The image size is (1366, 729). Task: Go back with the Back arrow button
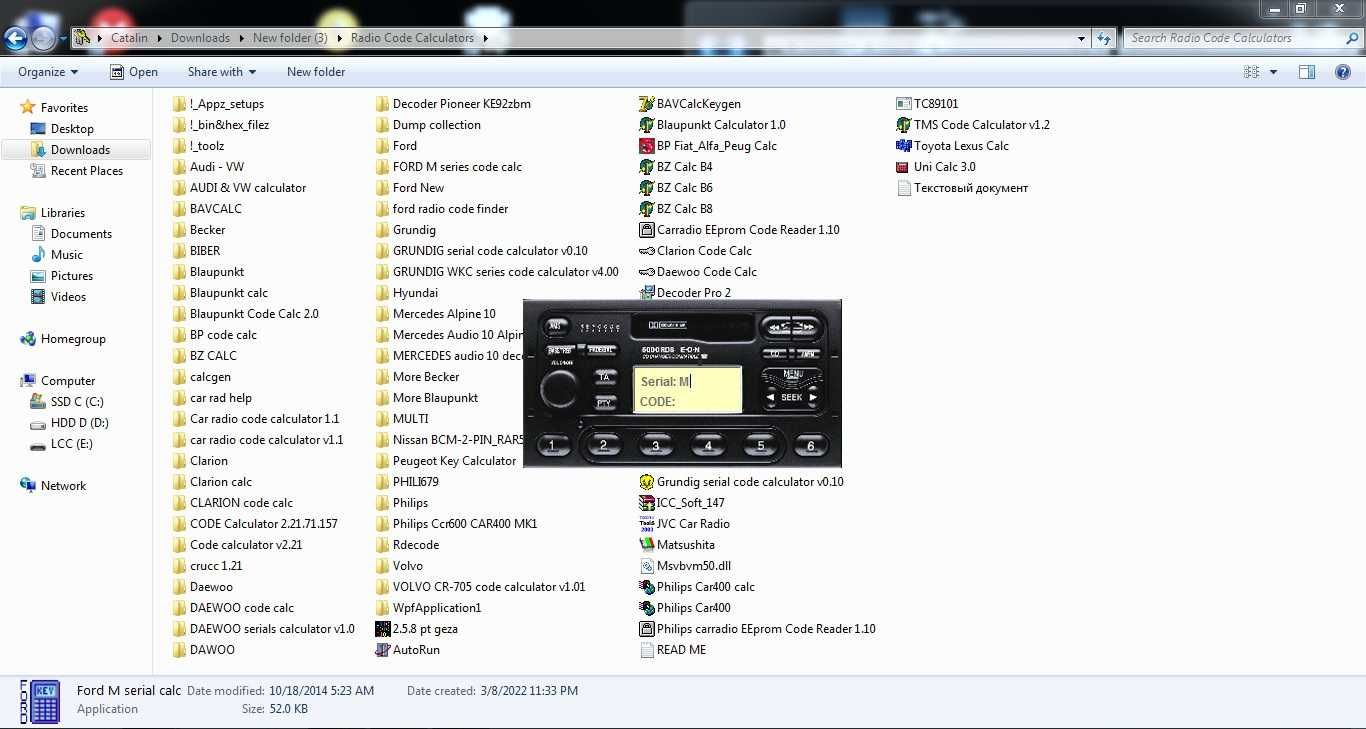point(15,39)
